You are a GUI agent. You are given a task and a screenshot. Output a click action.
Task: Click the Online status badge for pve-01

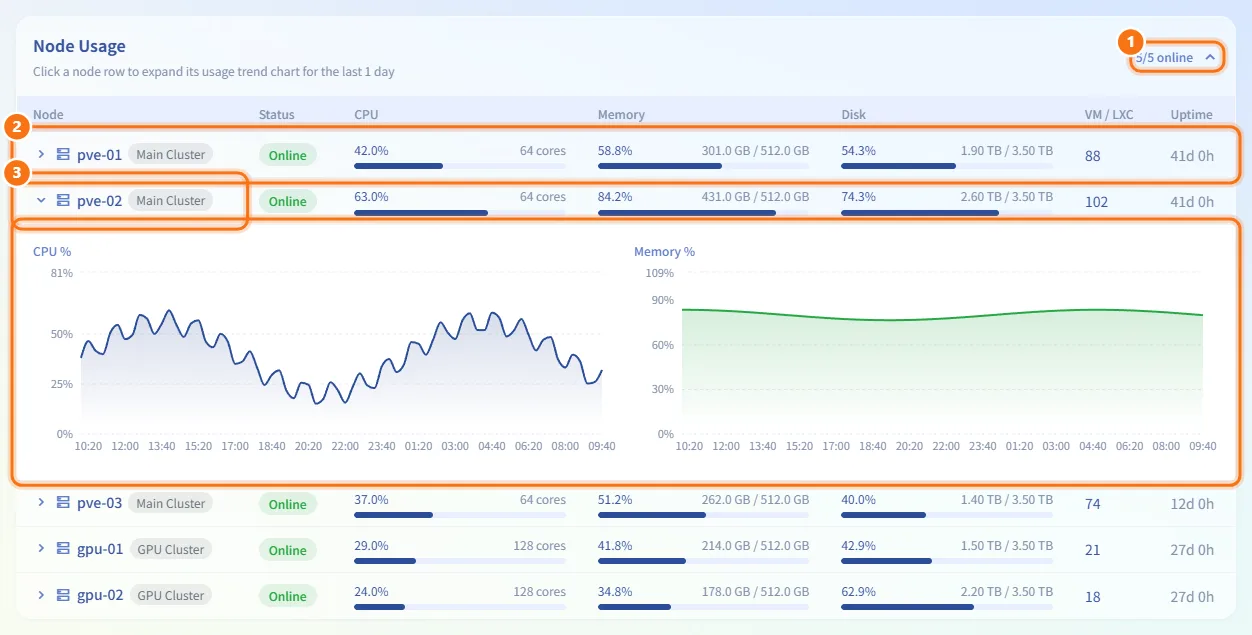tap(288, 155)
